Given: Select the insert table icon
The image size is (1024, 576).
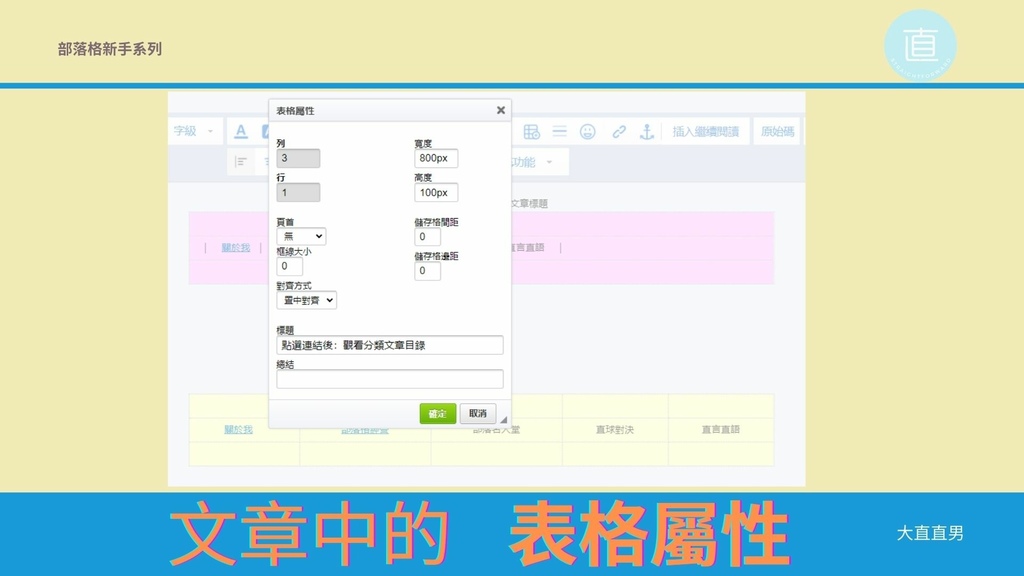Looking at the screenshot, I should pos(534,131).
